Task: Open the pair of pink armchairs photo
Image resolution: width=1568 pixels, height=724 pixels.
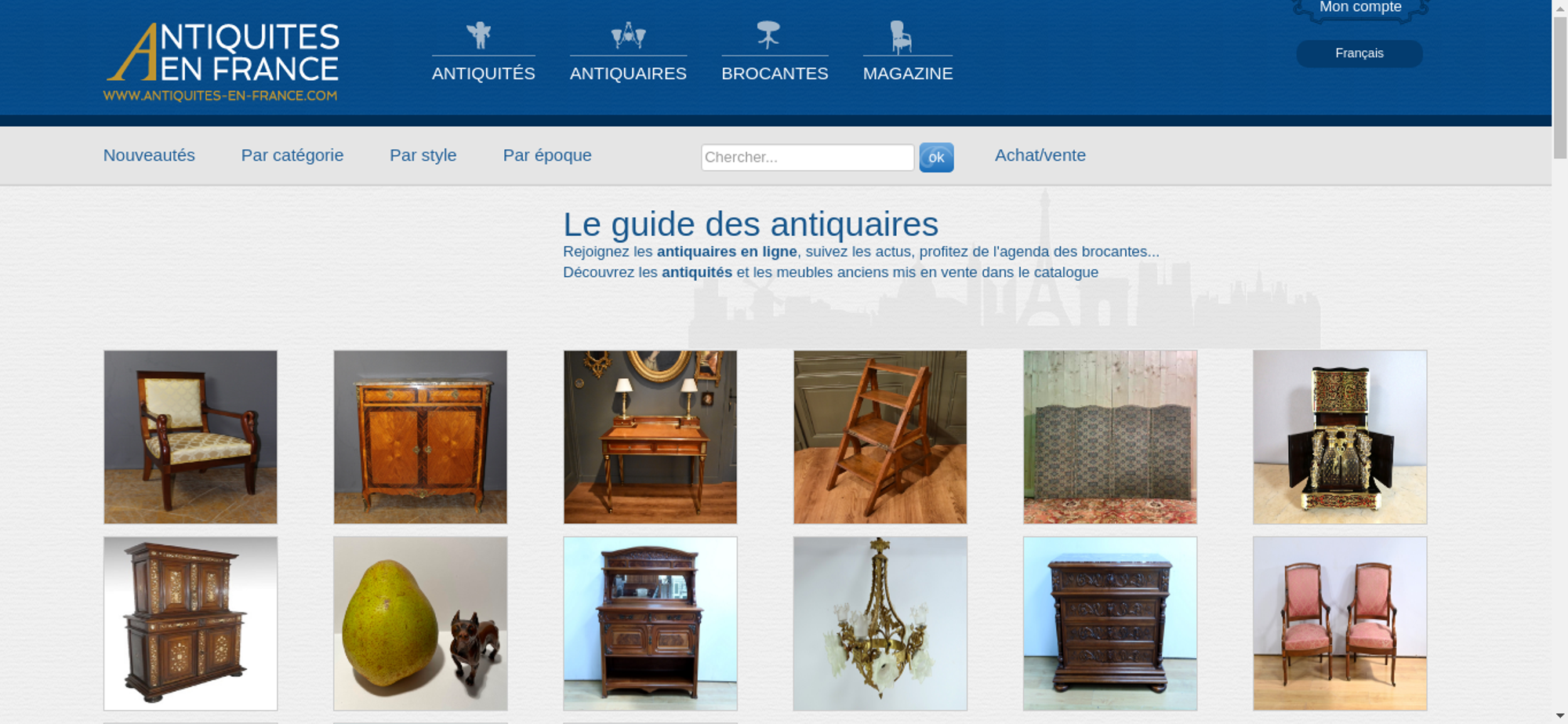Action: 1340,624
